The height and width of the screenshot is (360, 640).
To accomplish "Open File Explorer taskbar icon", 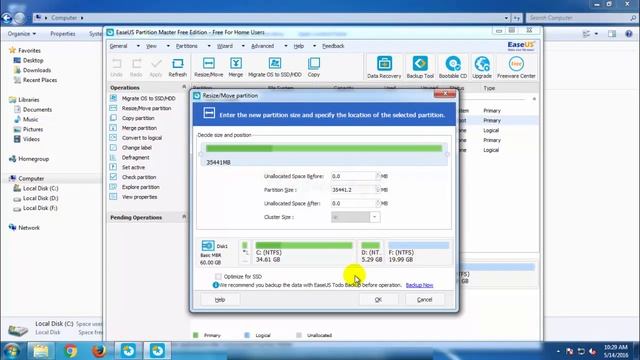I will tap(41, 351).
